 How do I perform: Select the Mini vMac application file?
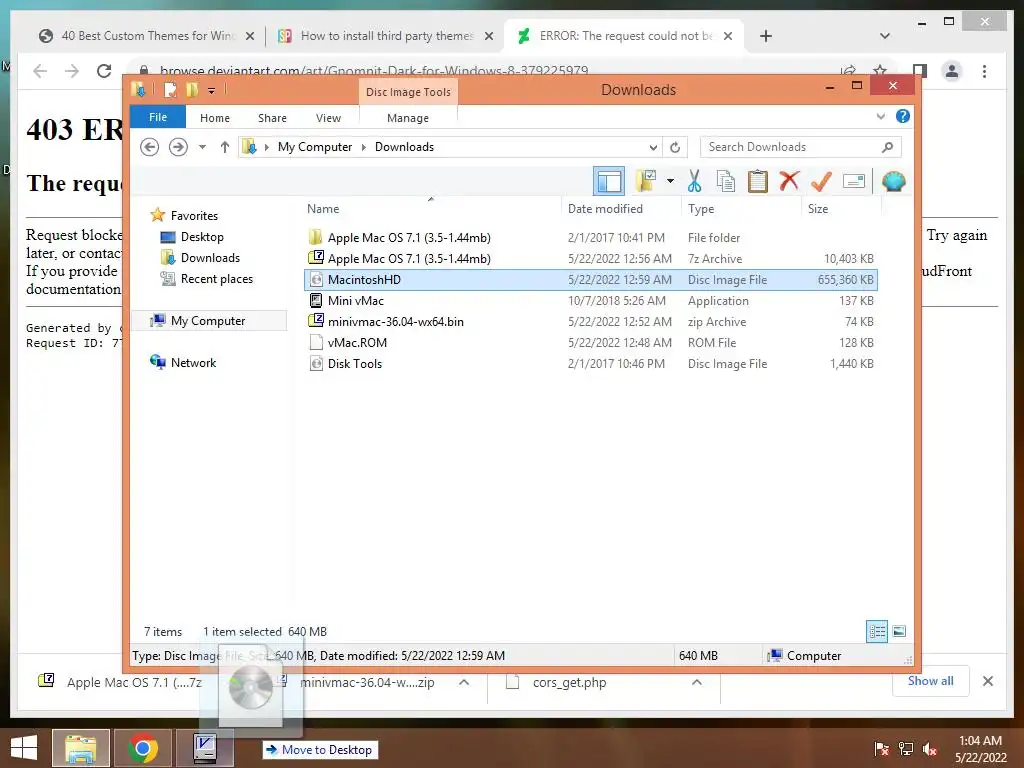pyautogui.click(x=590, y=300)
